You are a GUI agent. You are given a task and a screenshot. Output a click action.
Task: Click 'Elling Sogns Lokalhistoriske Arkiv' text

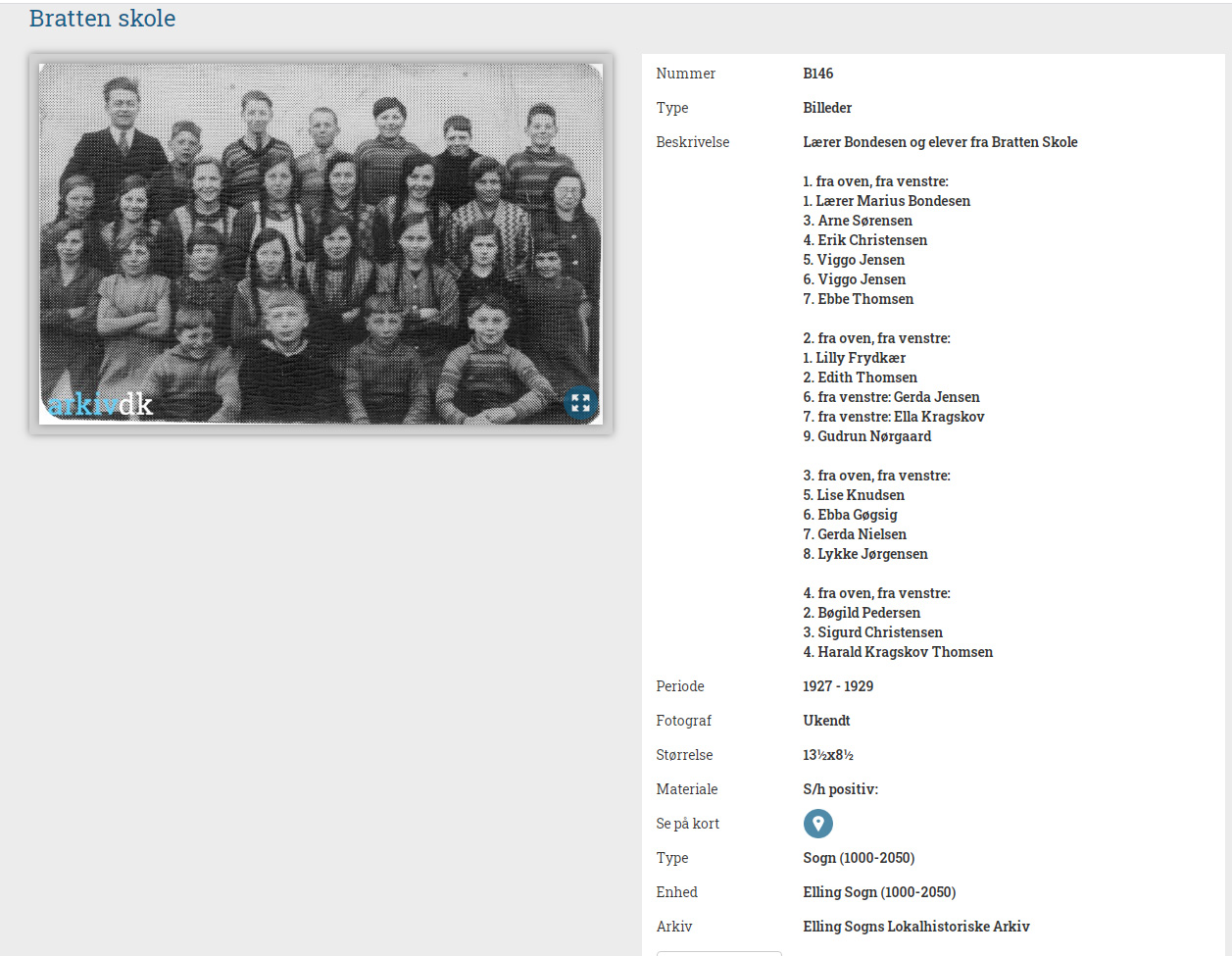point(915,927)
